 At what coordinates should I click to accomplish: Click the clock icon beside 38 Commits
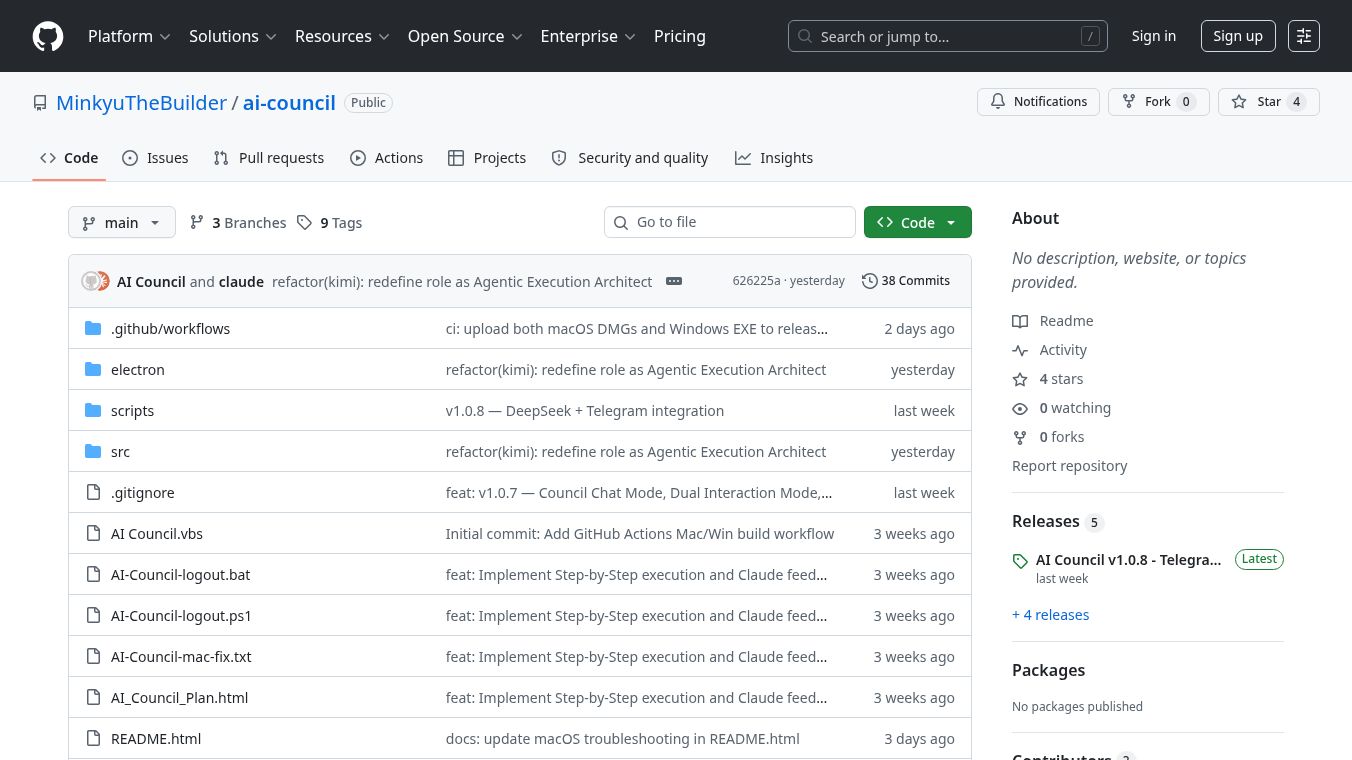pyautogui.click(x=870, y=281)
